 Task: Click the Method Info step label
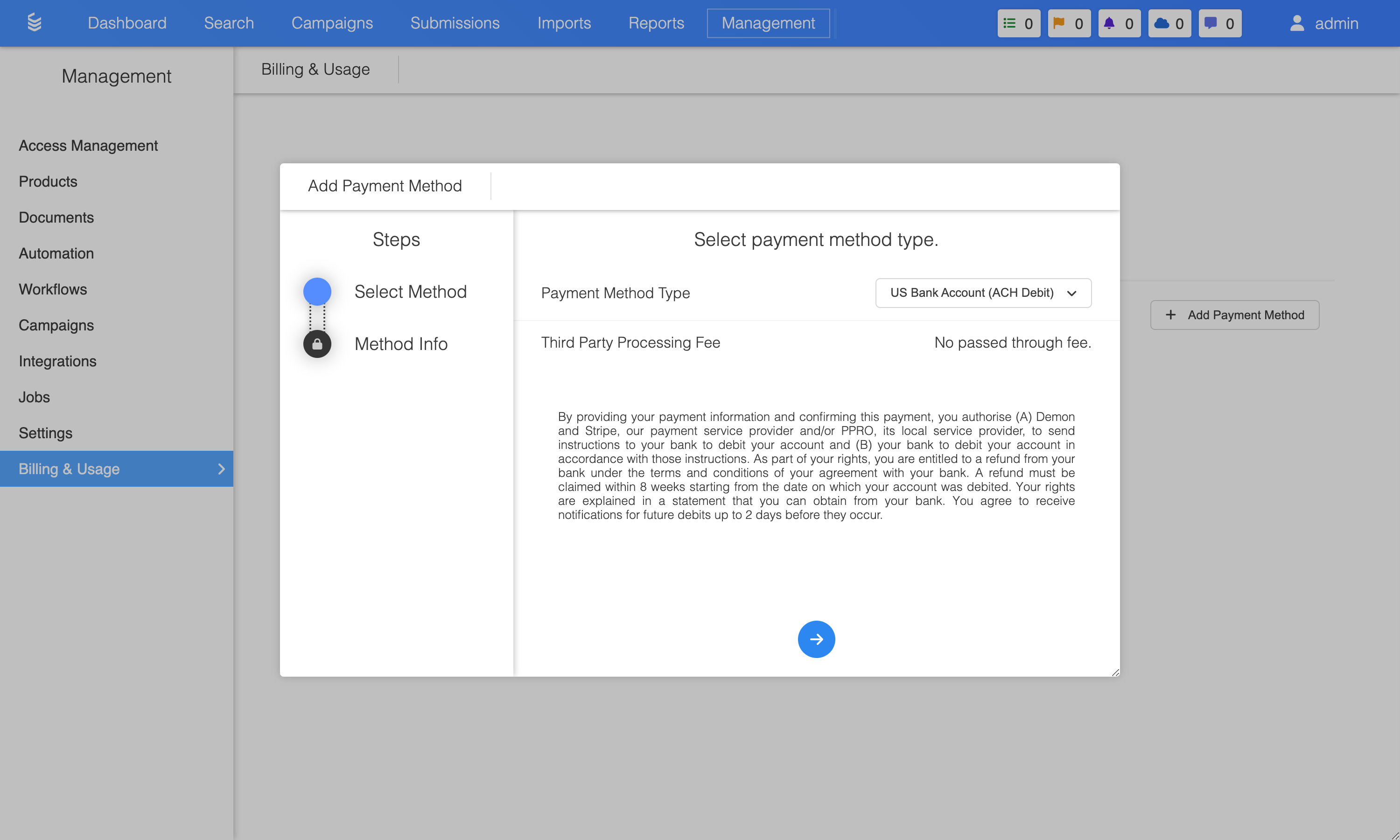(x=401, y=343)
